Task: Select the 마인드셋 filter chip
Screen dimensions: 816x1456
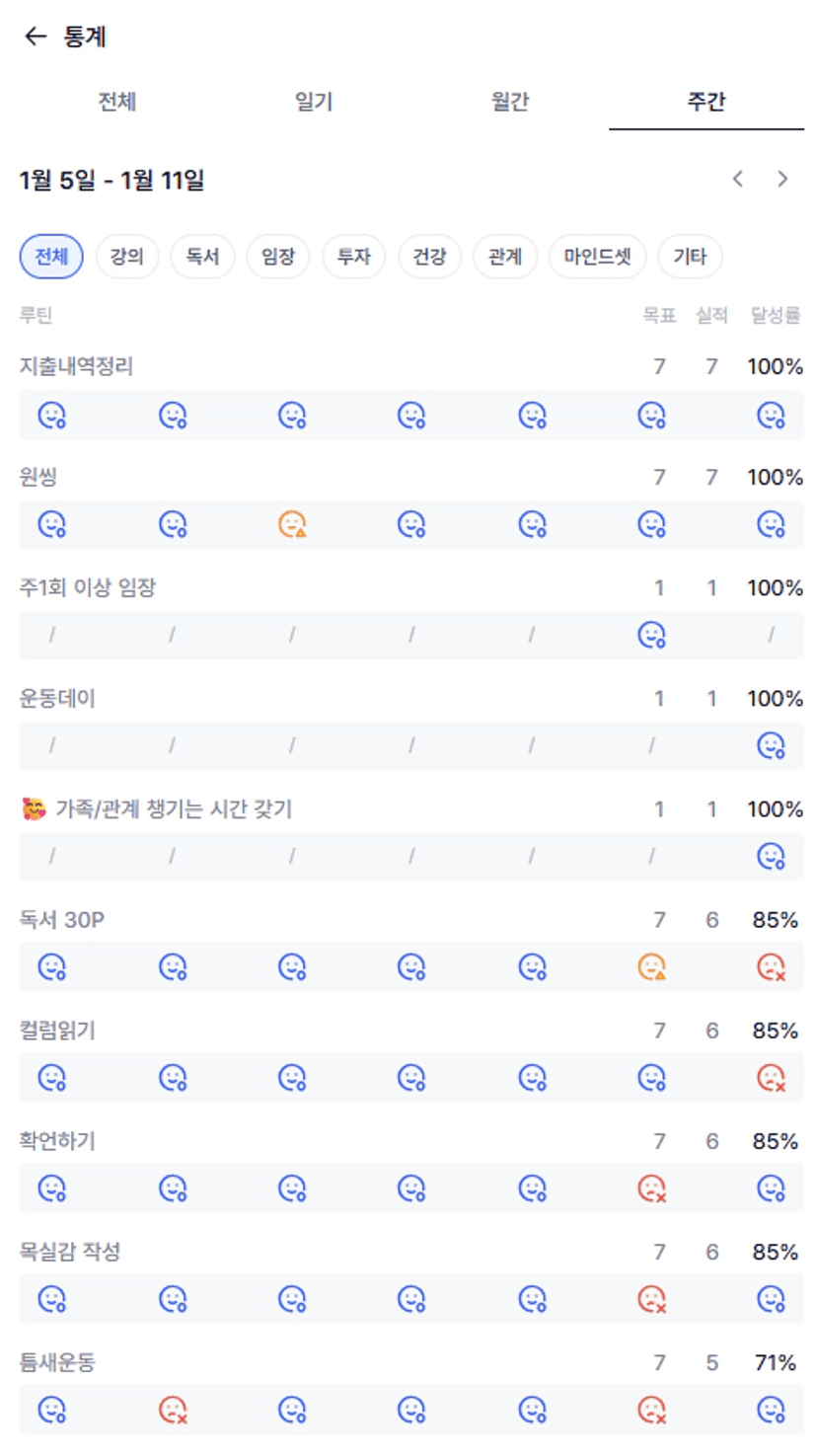Action: click(x=597, y=257)
